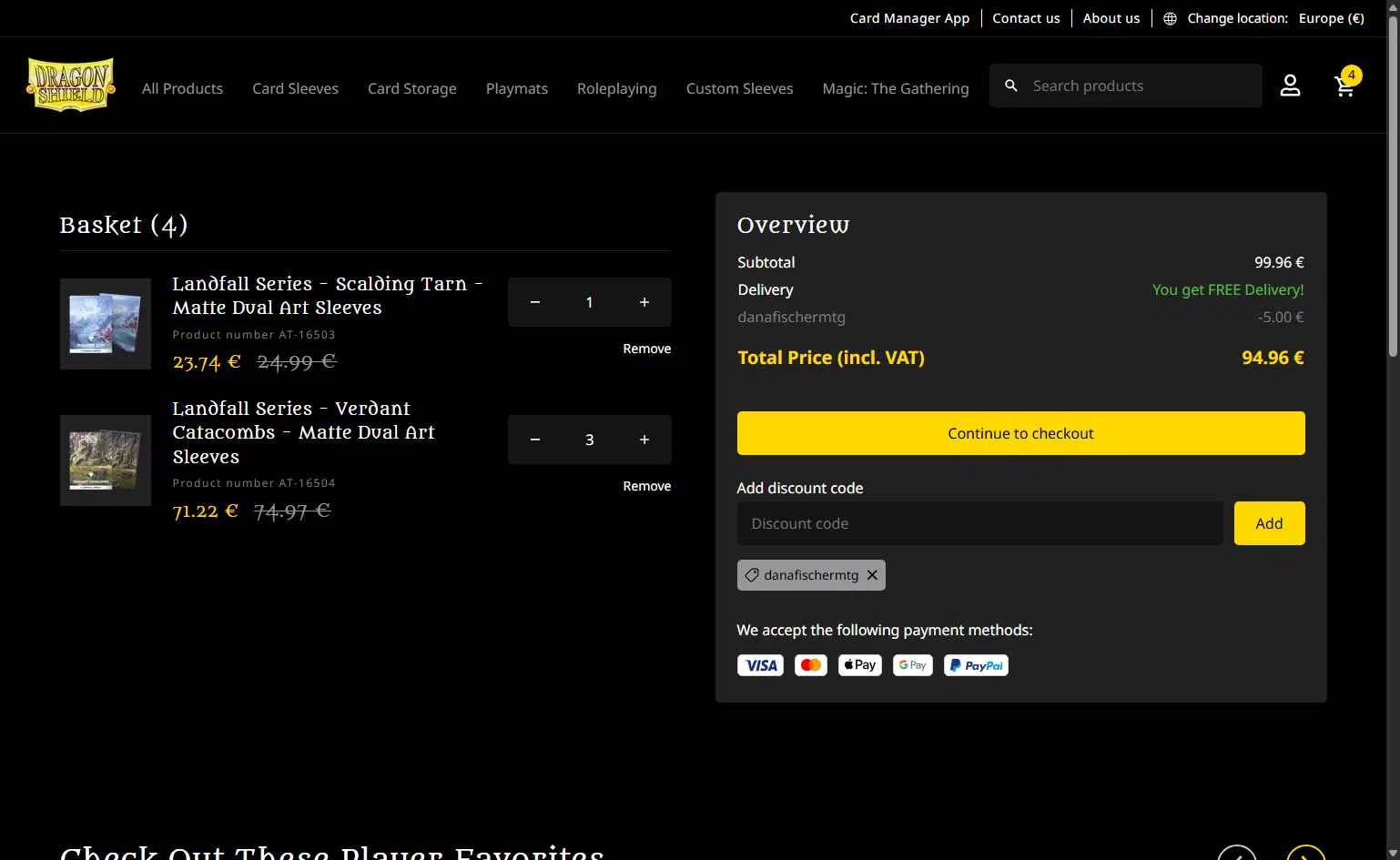Click the tag icon on danafischermtg chip
Viewport: 1400px width, 860px height.
tap(752, 575)
